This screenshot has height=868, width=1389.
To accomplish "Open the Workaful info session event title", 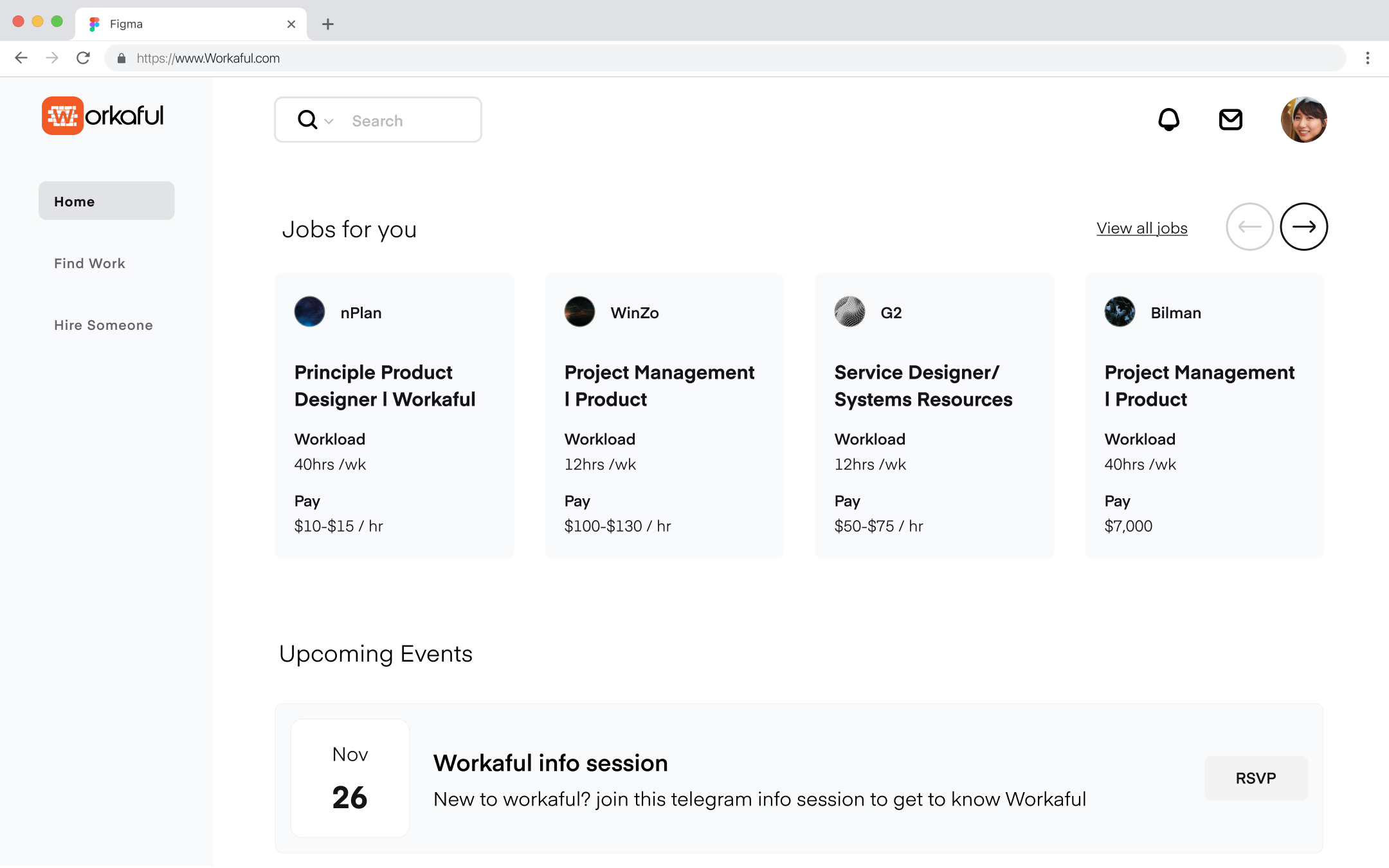I will point(550,763).
